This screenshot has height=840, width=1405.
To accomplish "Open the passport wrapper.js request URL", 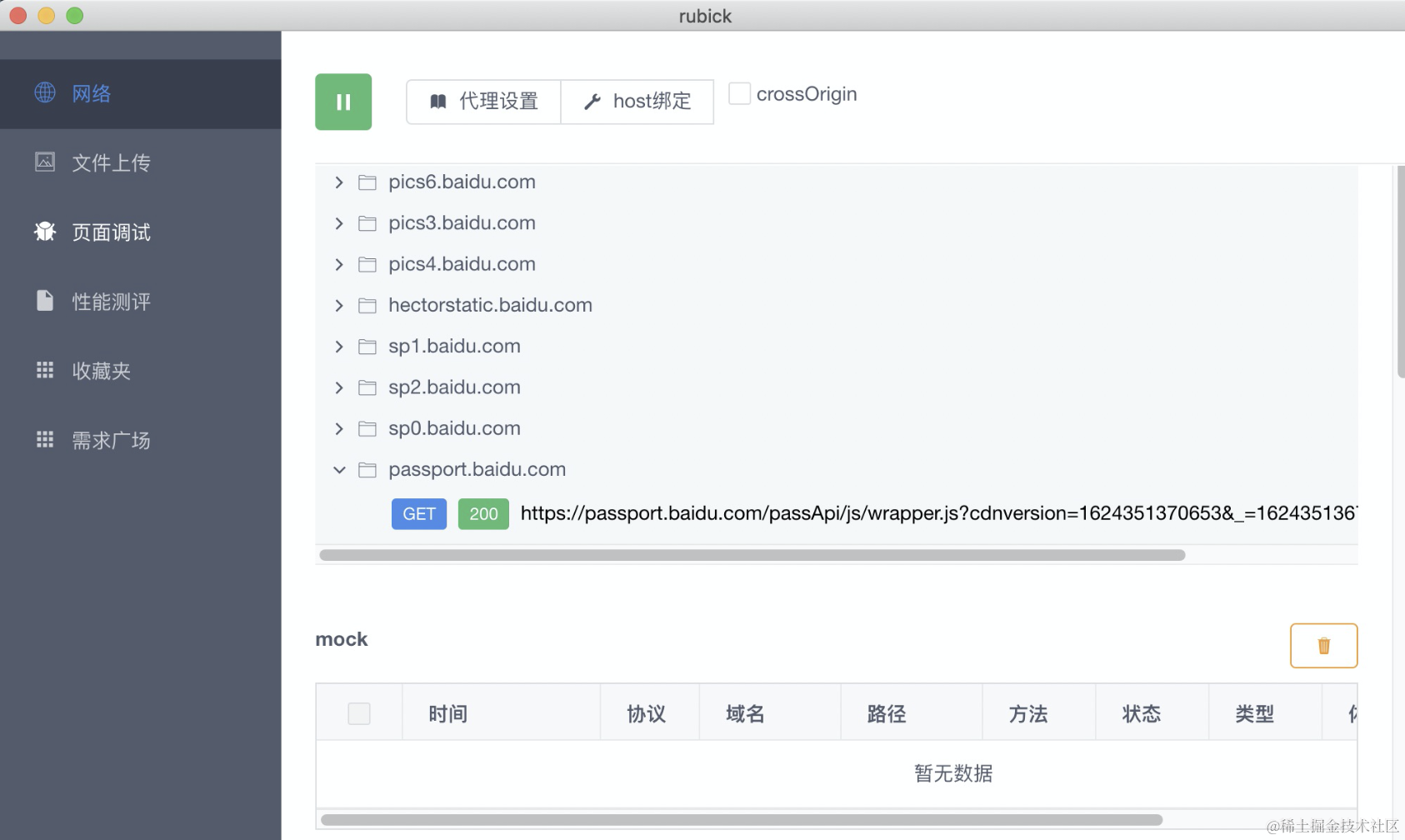I will (938, 513).
